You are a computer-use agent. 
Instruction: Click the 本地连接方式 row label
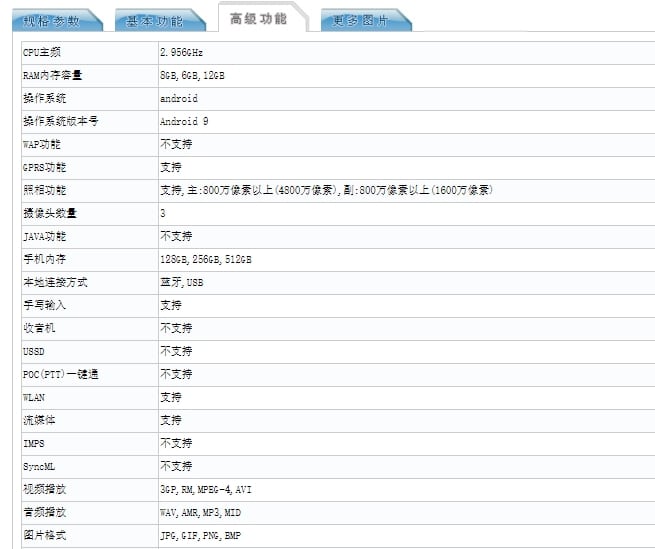(x=55, y=282)
